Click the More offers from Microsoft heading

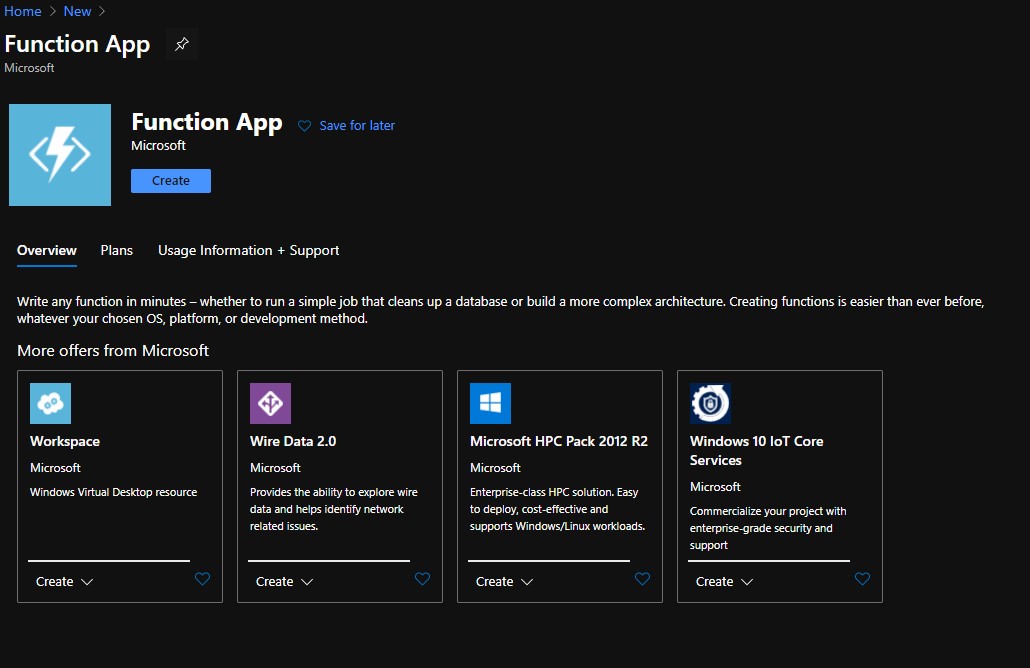(x=113, y=351)
